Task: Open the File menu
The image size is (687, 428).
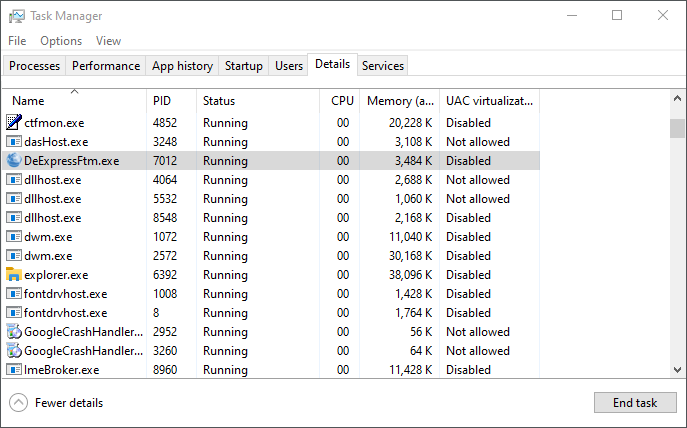Action: [17, 41]
